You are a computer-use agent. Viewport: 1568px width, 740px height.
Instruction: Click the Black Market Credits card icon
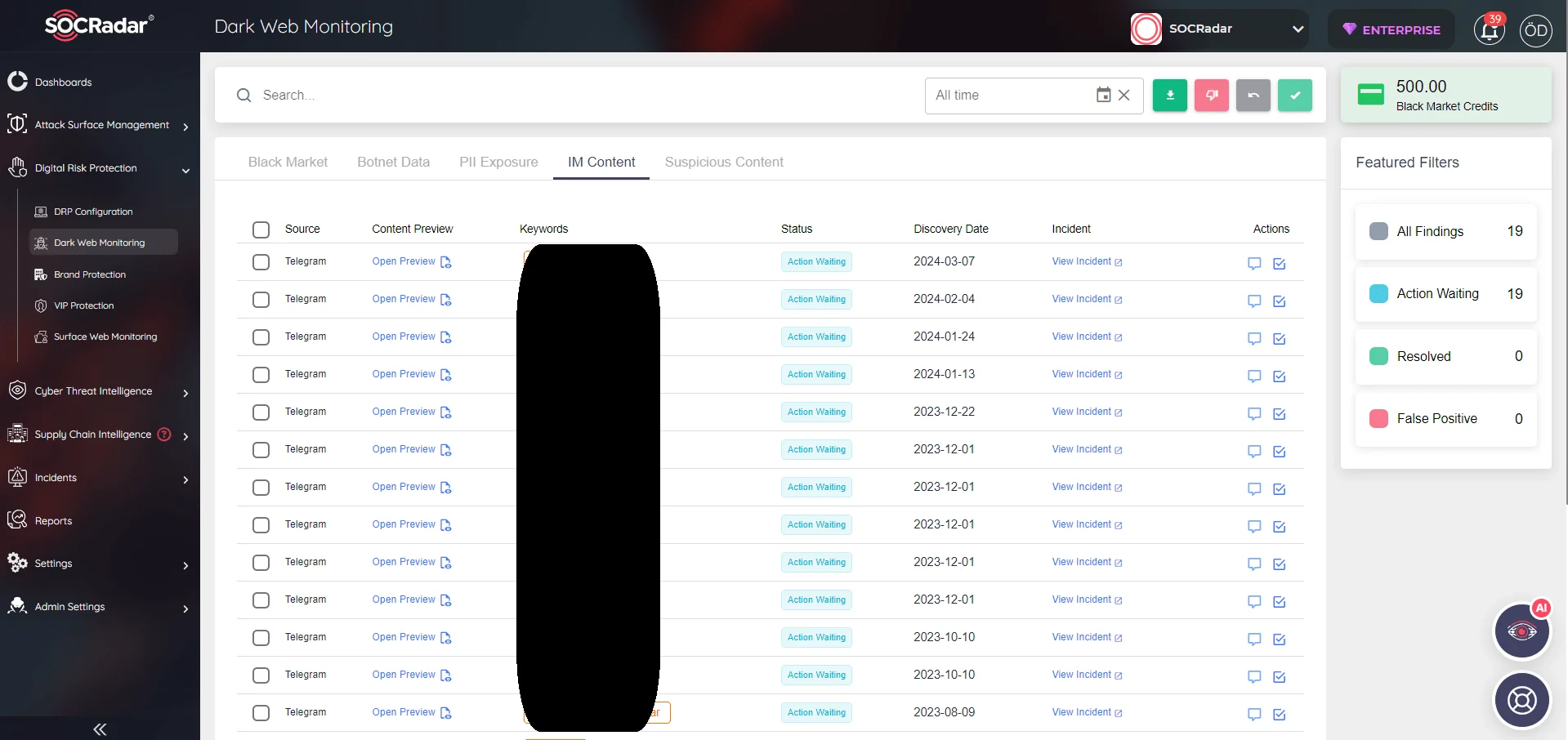(1370, 95)
